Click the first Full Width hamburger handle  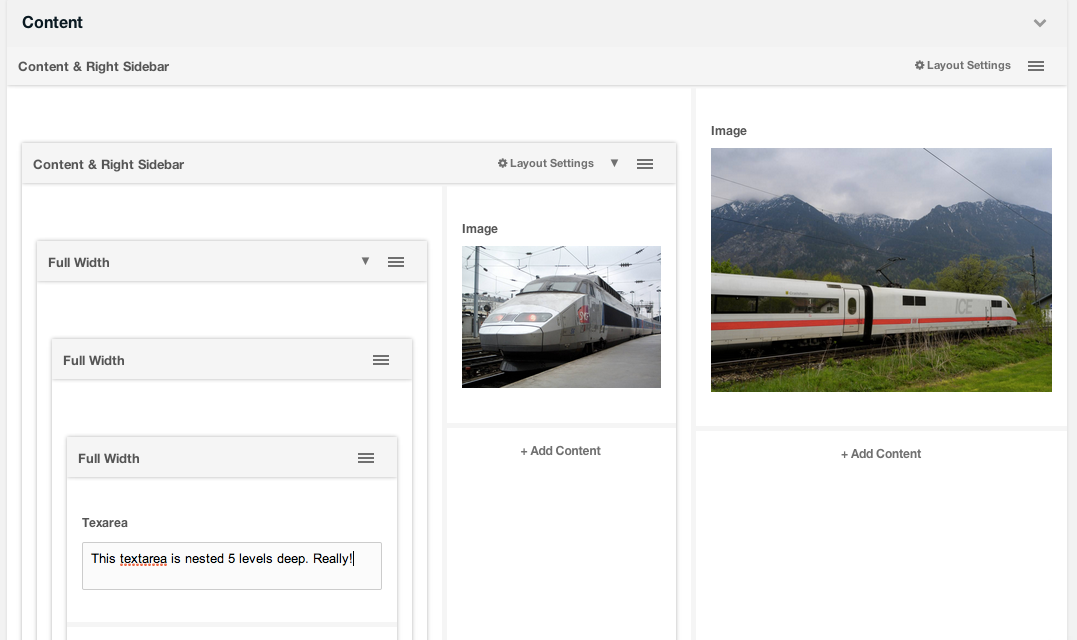tap(396, 262)
